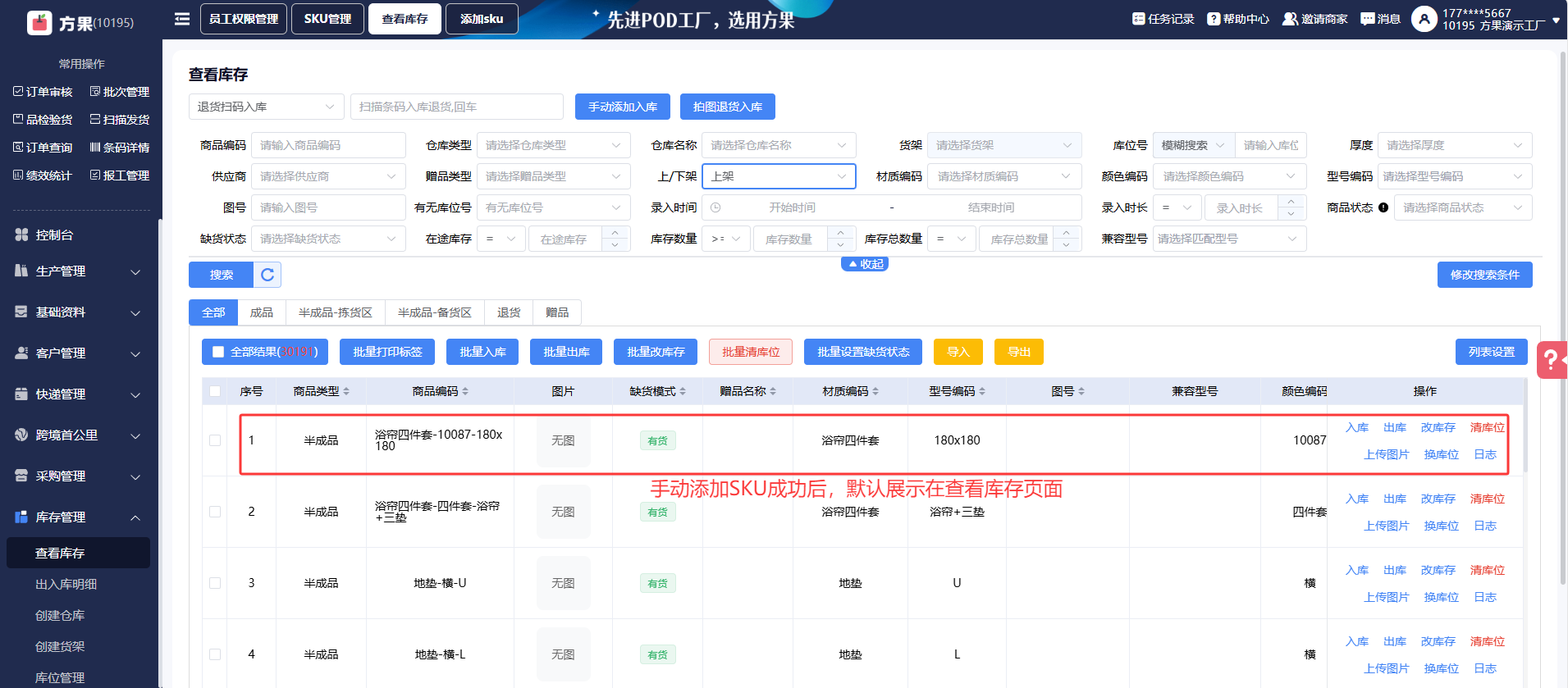
Task: Open the SKU管理 top tab
Action: point(327,19)
